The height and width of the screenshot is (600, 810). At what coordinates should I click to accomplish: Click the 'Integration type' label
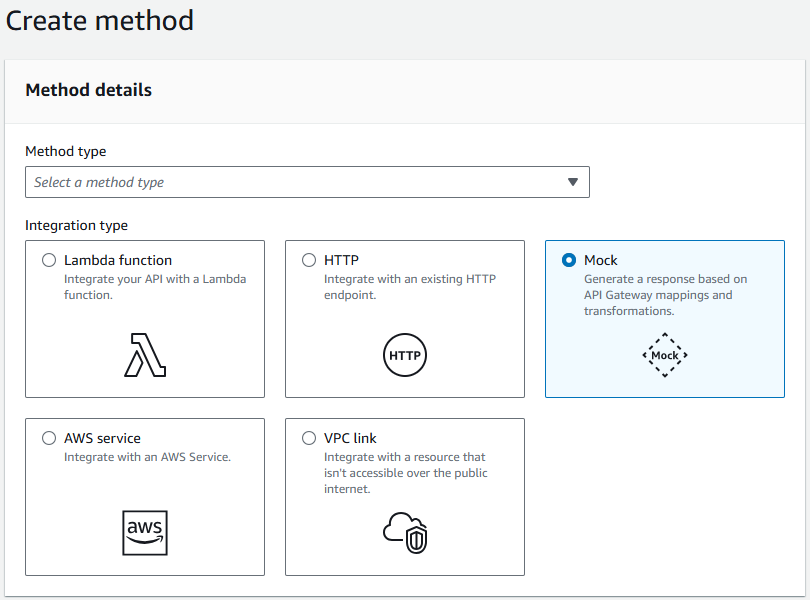[76, 225]
